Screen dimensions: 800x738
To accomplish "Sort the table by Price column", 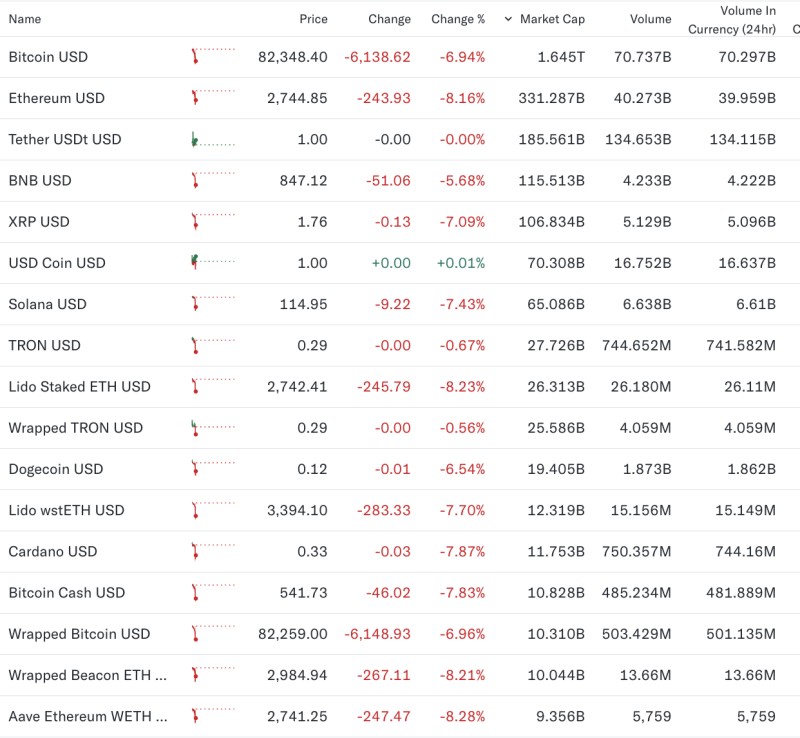I will click(x=313, y=18).
